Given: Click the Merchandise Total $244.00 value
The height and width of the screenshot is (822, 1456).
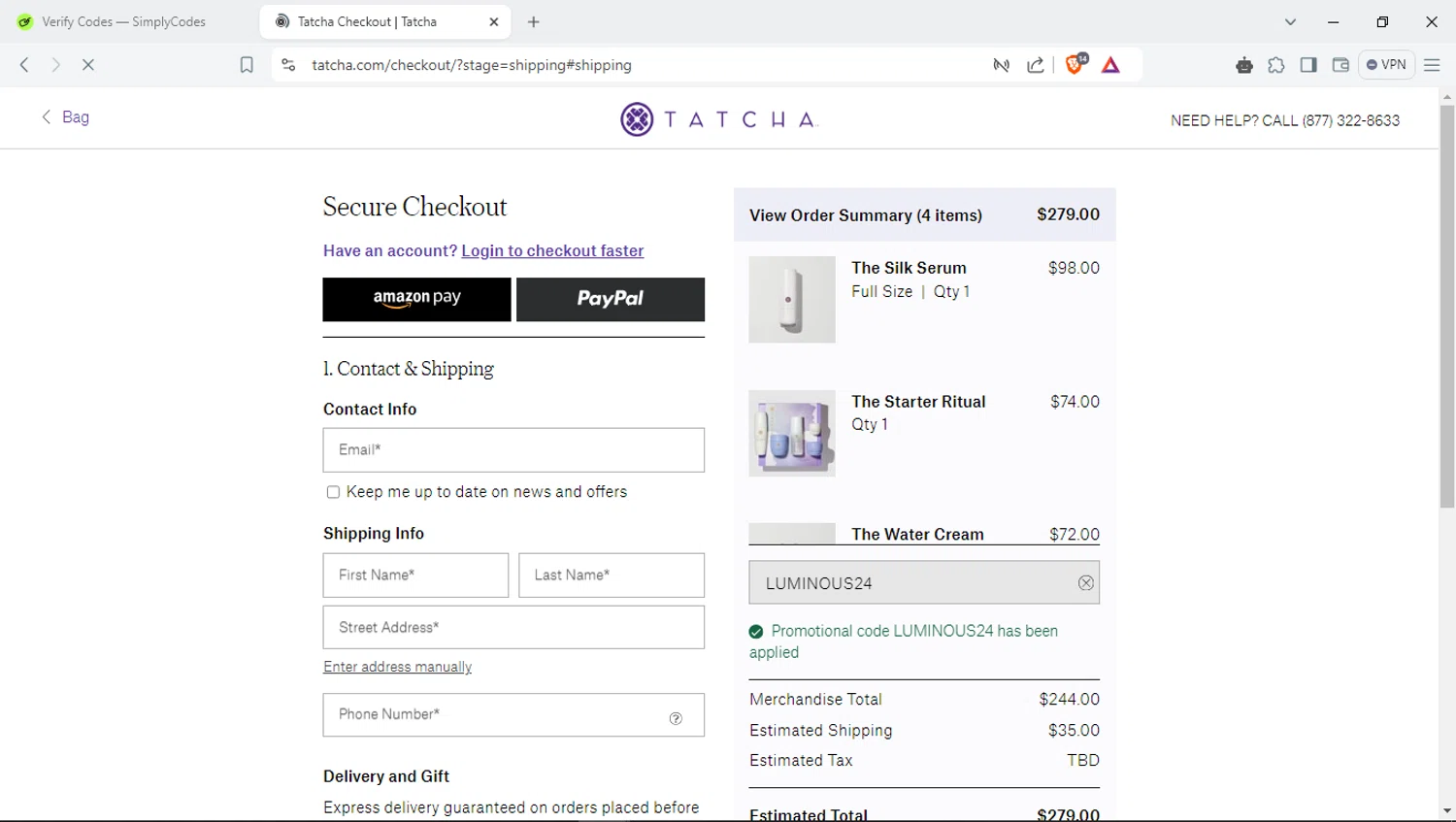Looking at the screenshot, I should 1070,699.
